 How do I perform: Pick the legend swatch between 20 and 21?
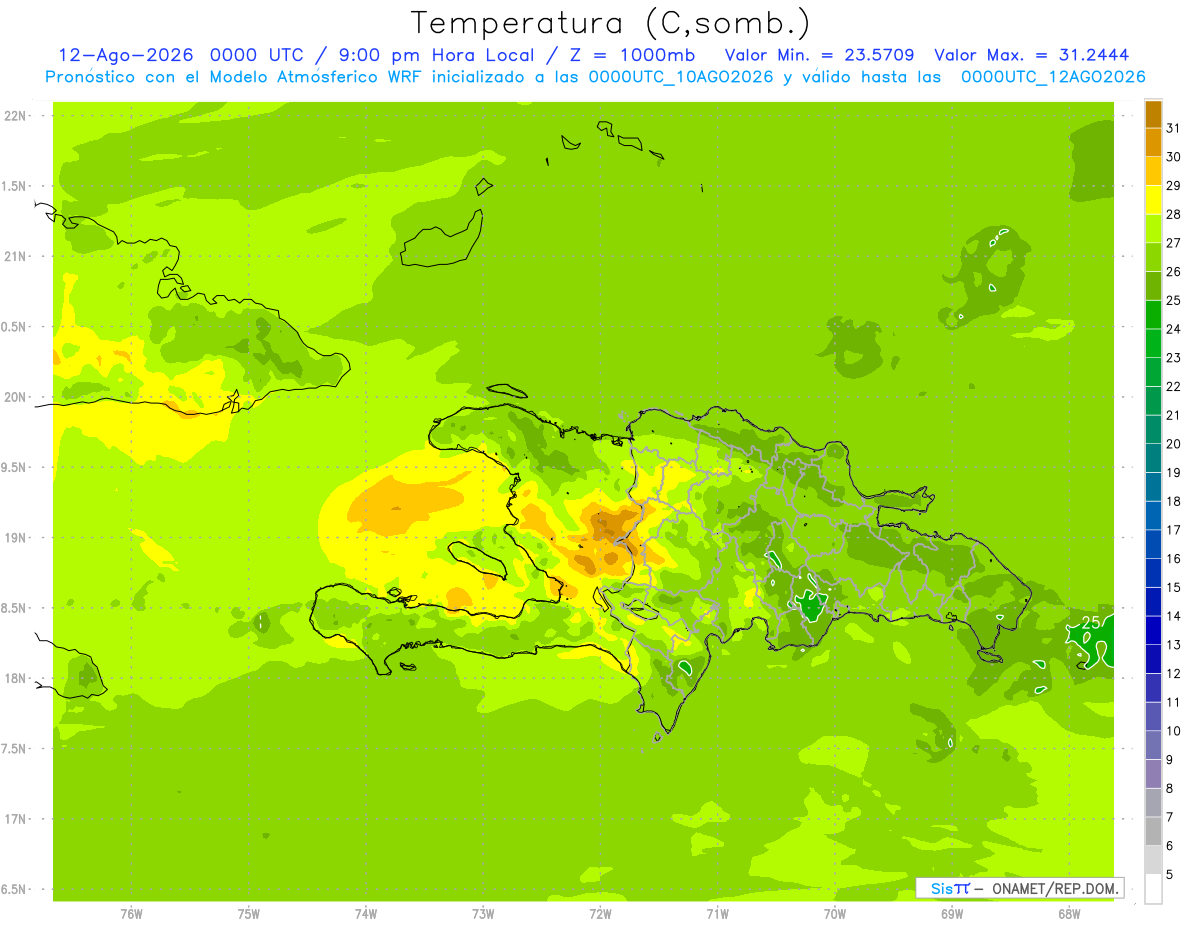(1153, 430)
